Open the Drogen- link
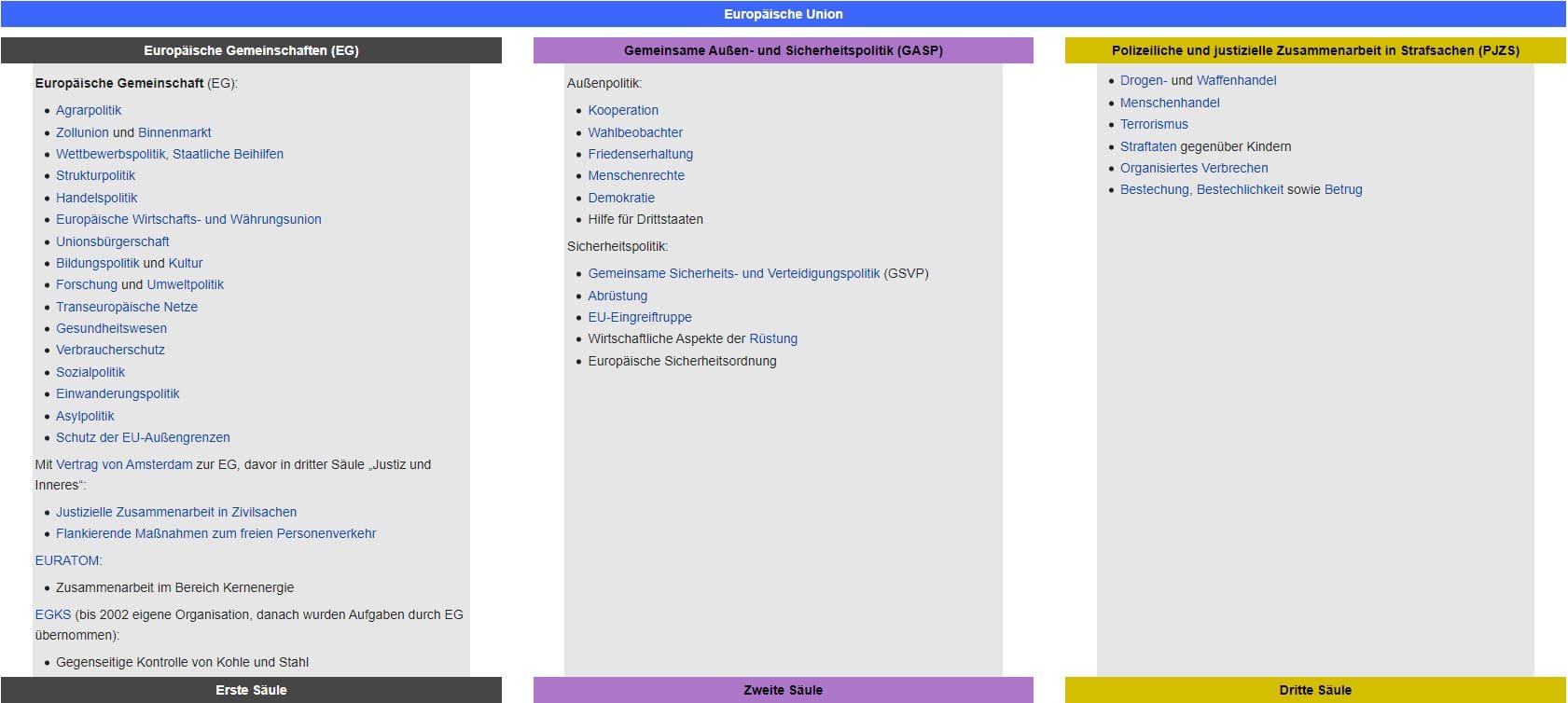Viewport: 1568px width, 703px height. click(1144, 80)
